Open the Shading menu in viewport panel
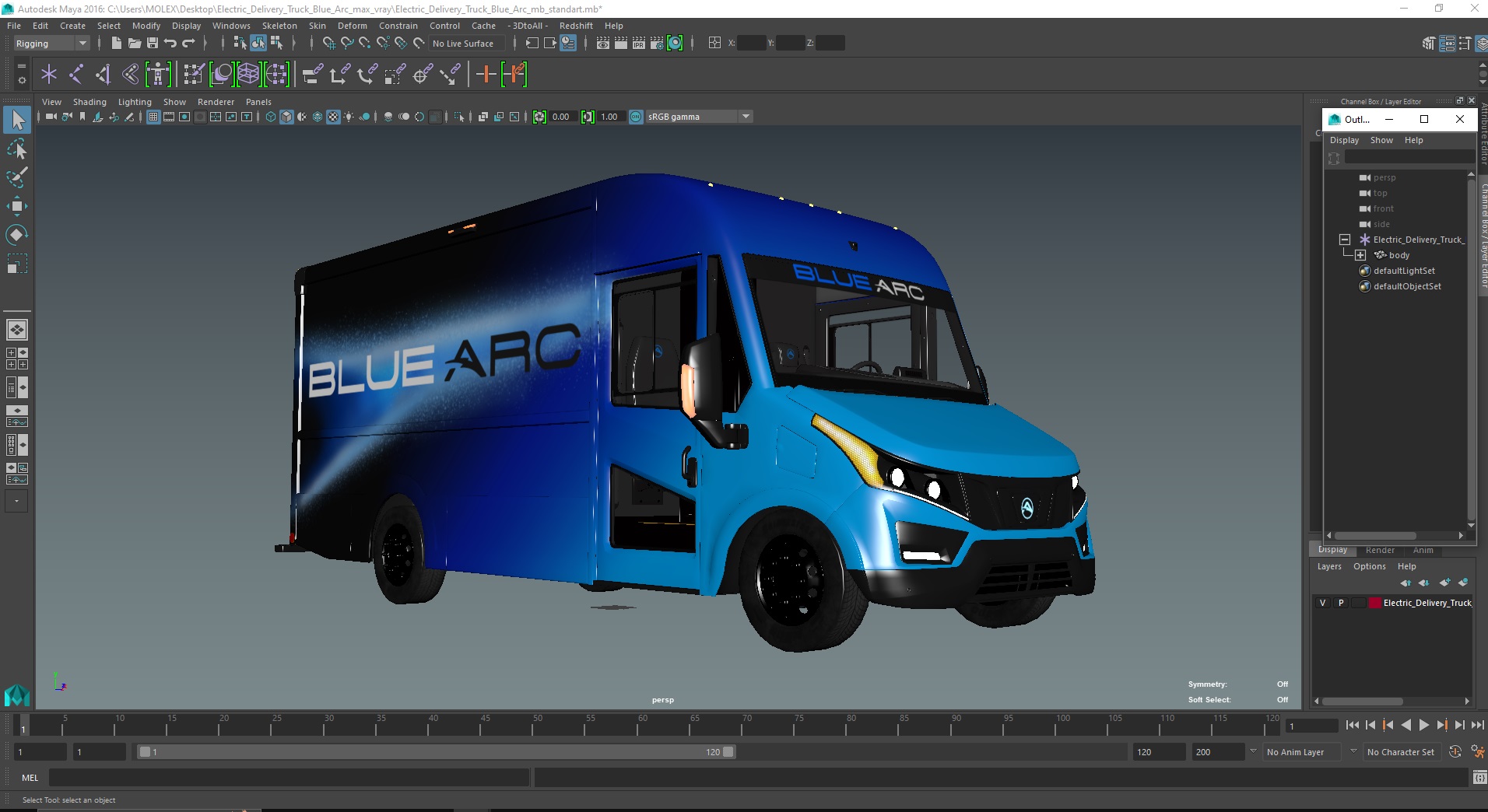This screenshot has height=812, width=1488. [x=89, y=102]
